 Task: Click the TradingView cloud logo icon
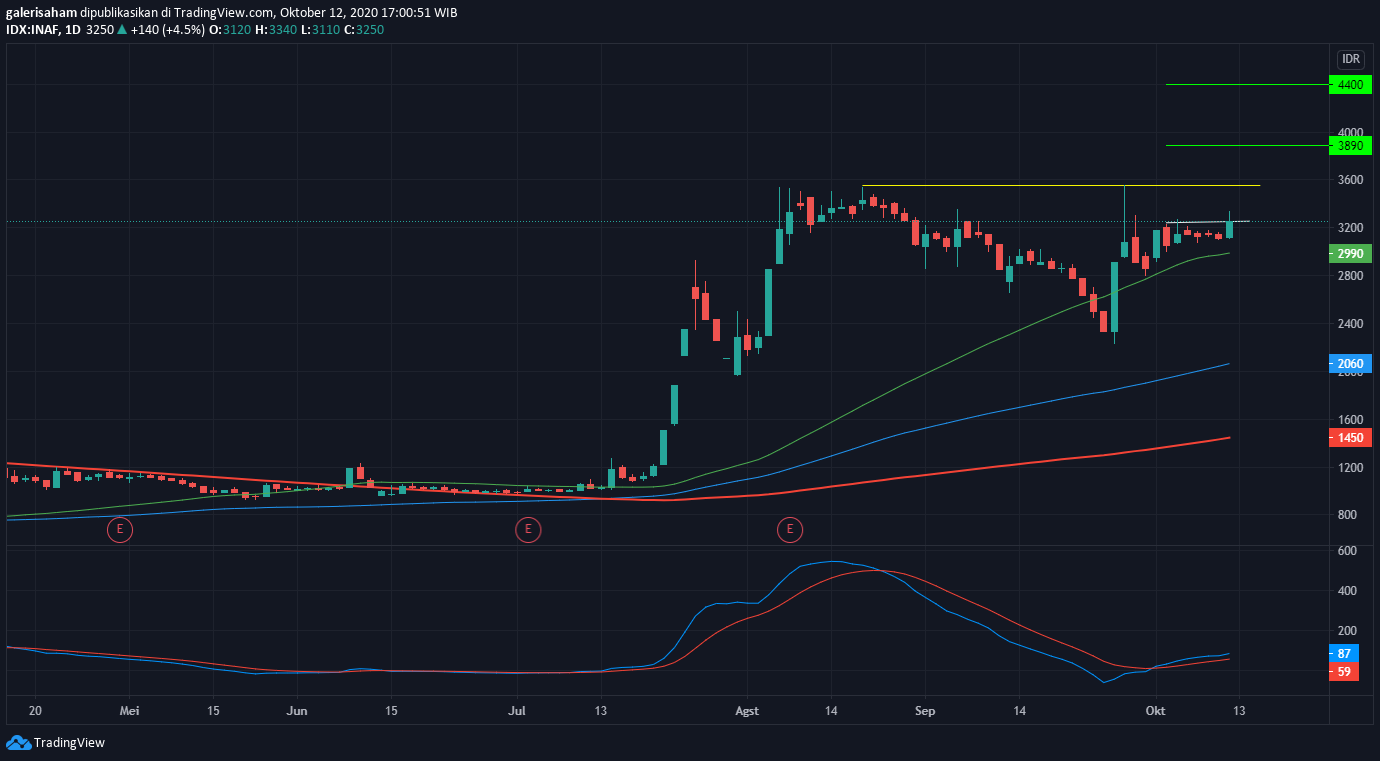(18, 743)
